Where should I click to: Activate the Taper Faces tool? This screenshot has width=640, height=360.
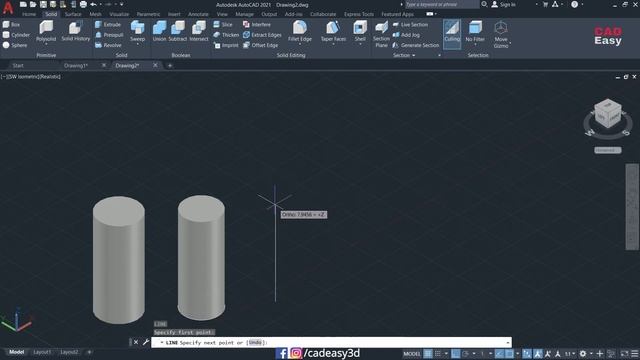tap(333, 31)
